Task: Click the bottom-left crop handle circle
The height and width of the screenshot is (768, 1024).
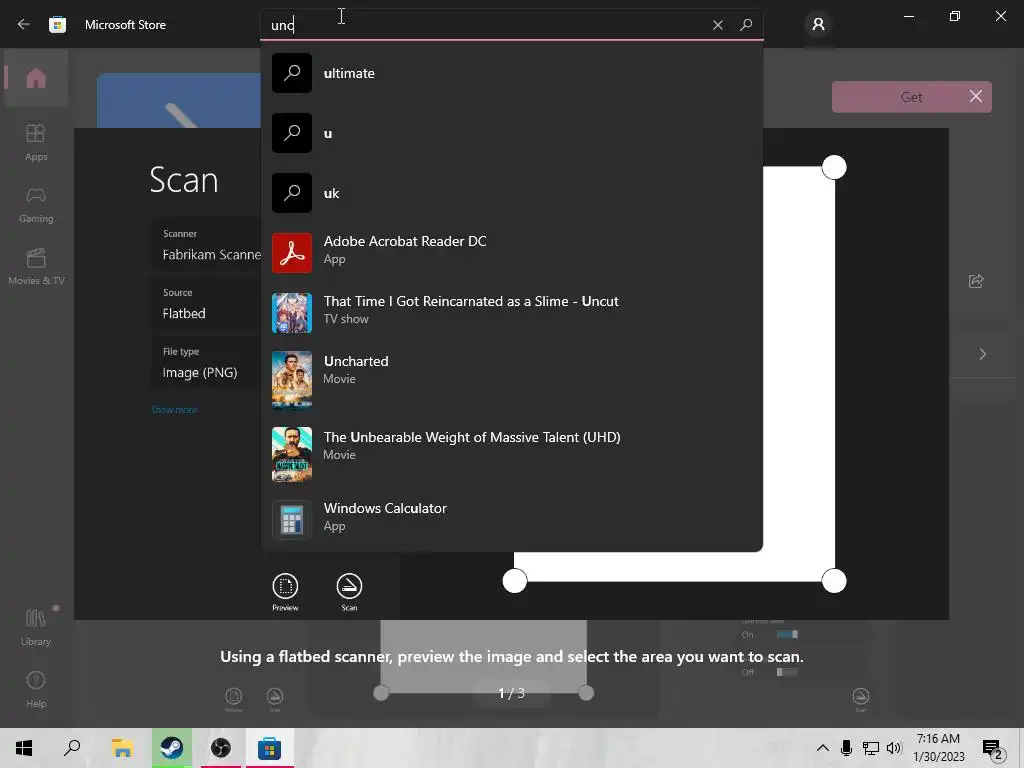Action: pos(515,581)
